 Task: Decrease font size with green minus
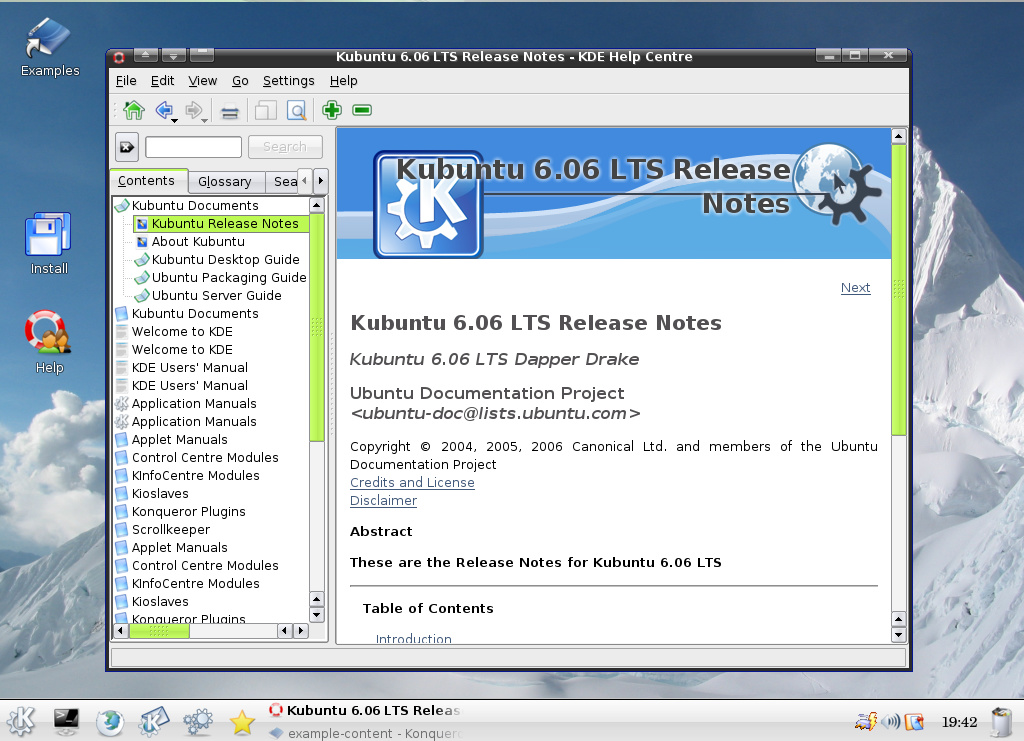[362, 110]
